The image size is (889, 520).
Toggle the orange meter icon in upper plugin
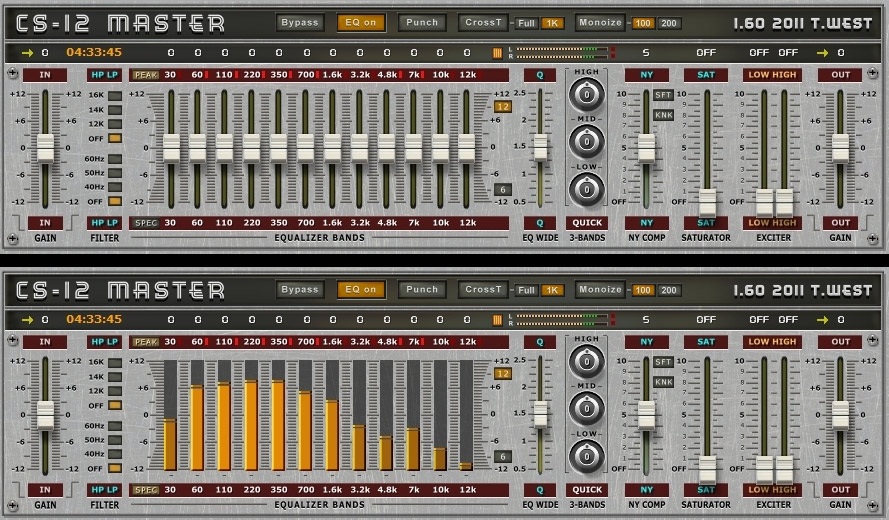tap(497, 53)
